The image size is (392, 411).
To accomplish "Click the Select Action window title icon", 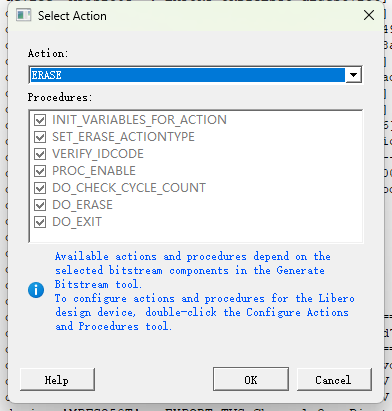I will tap(23, 15).
